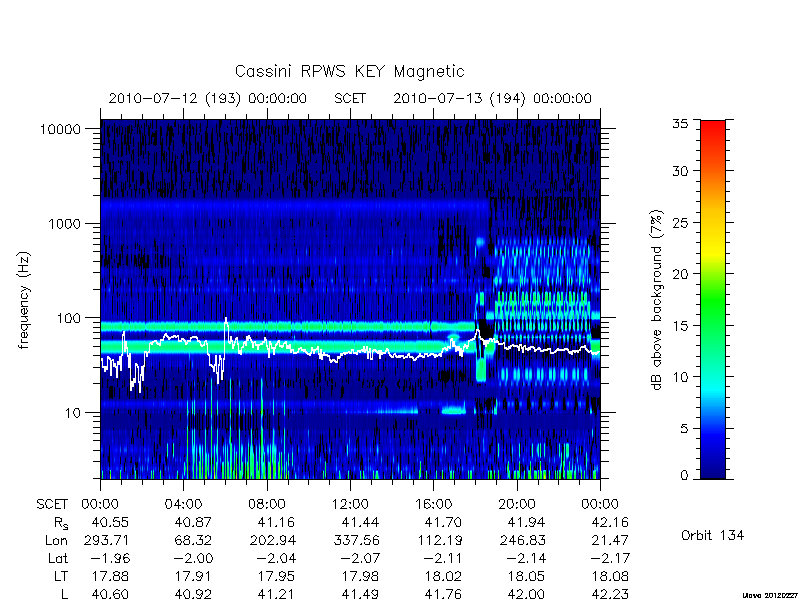Click the LT value 17.98
Image resolution: width=800 pixels, height=600 pixels.
coord(360,577)
